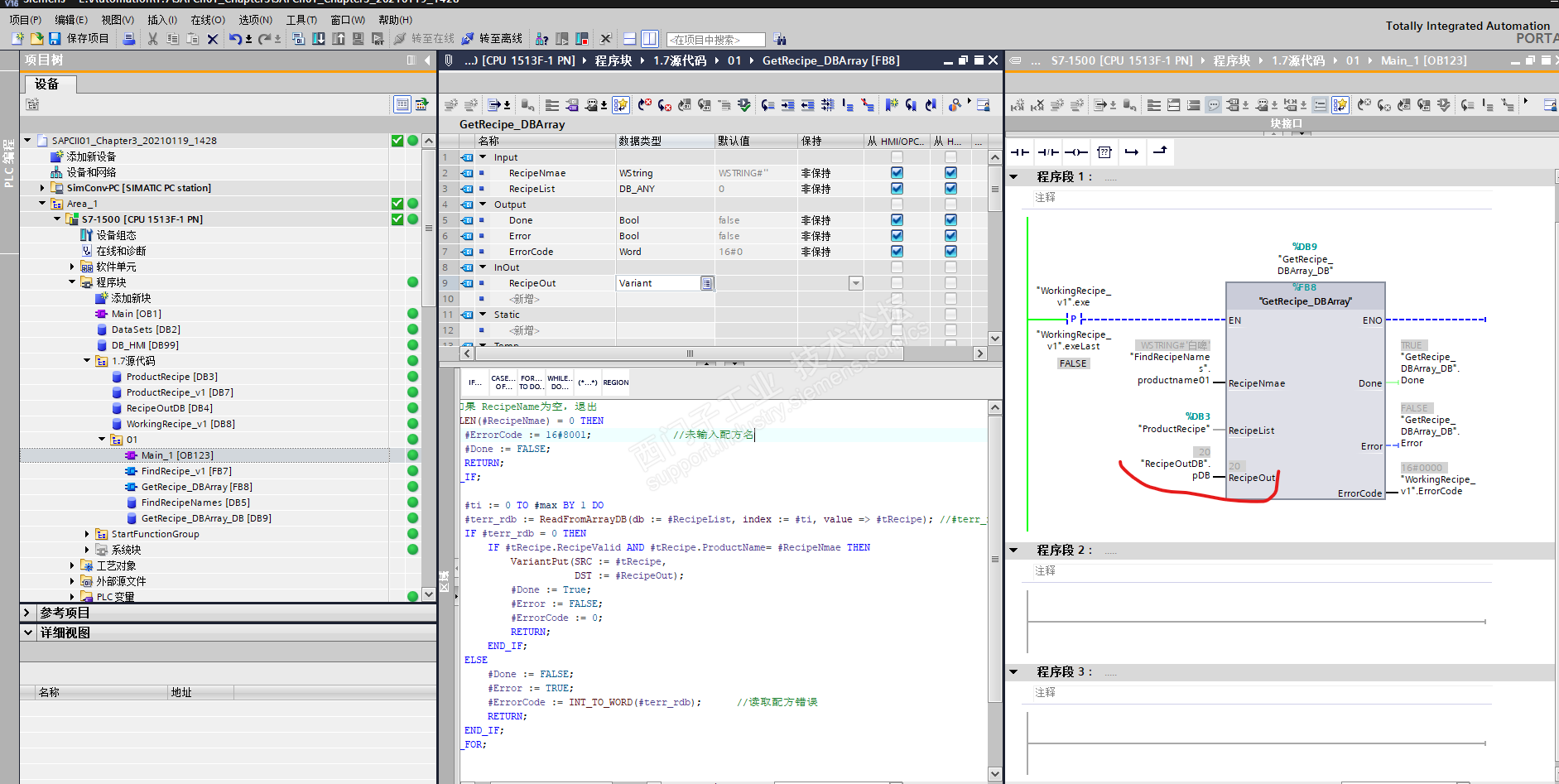Click the print icon in main toolbar
Screen dimensions: 1559x784
(x=128, y=39)
